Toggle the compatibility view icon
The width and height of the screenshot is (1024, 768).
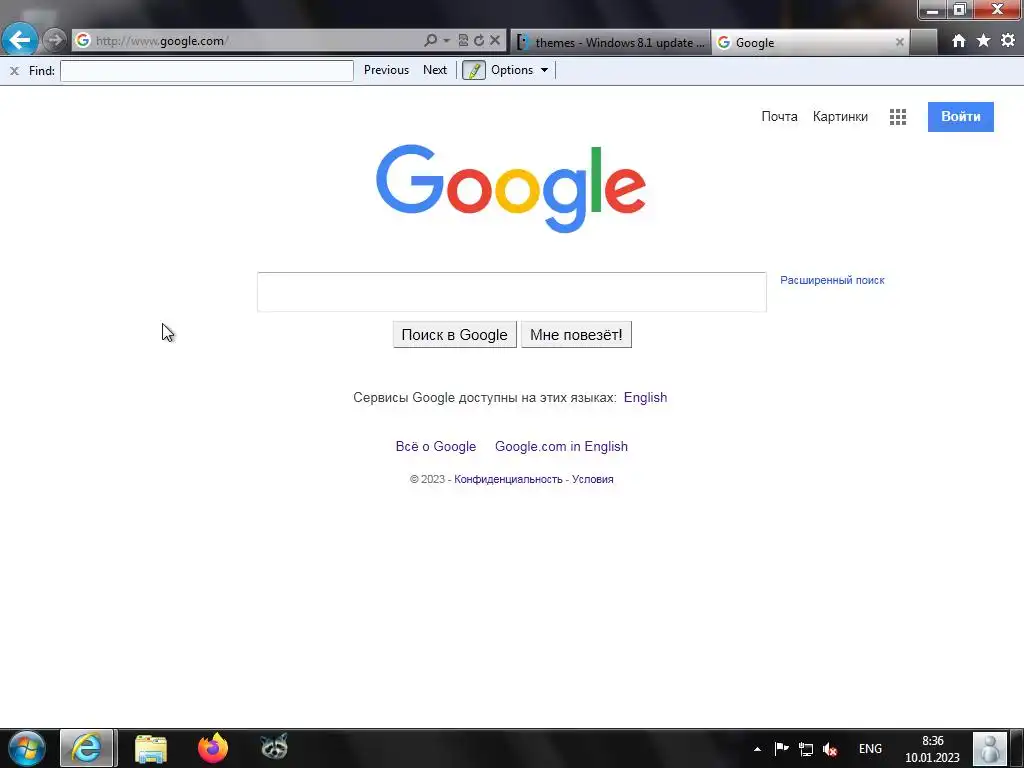463,40
